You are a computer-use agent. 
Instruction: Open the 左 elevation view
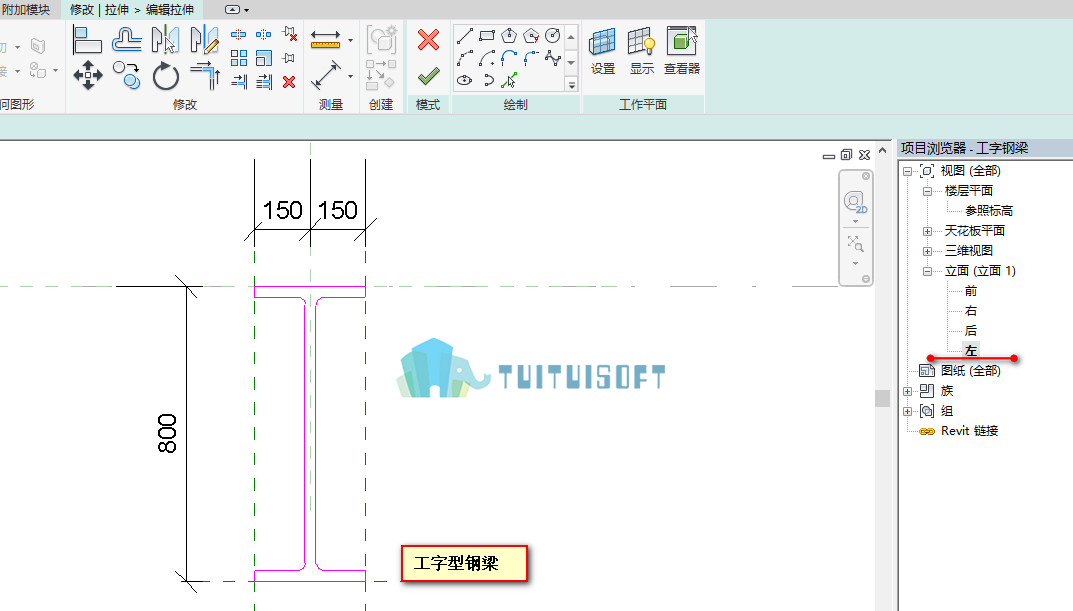[971, 350]
